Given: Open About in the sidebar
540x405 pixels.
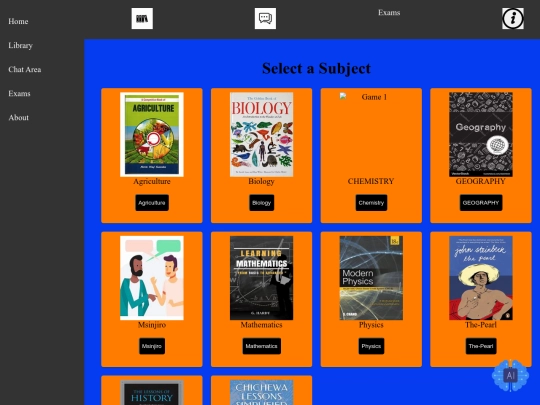Looking at the screenshot, I should pos(19,118).
